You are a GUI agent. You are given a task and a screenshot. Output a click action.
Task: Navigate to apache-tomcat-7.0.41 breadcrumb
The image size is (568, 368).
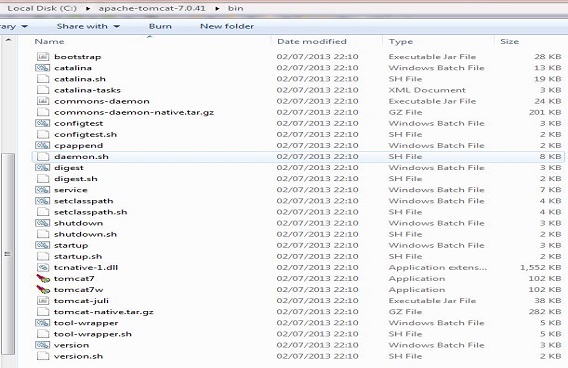point(152,8)
